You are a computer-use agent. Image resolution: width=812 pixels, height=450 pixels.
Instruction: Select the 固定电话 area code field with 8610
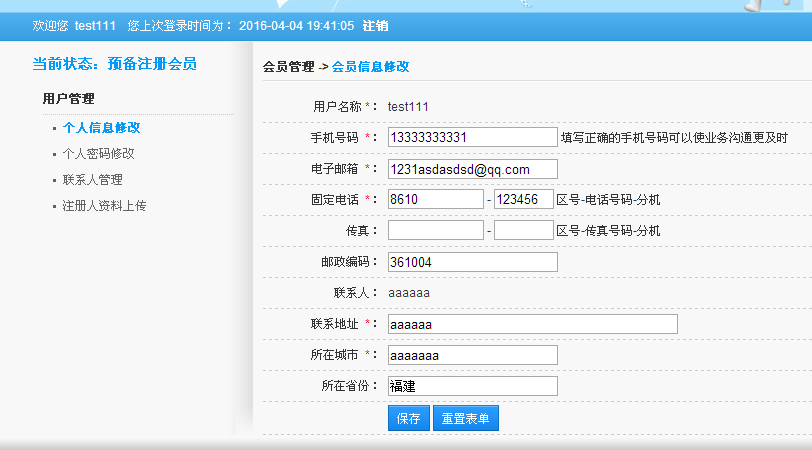click(436, 199)
